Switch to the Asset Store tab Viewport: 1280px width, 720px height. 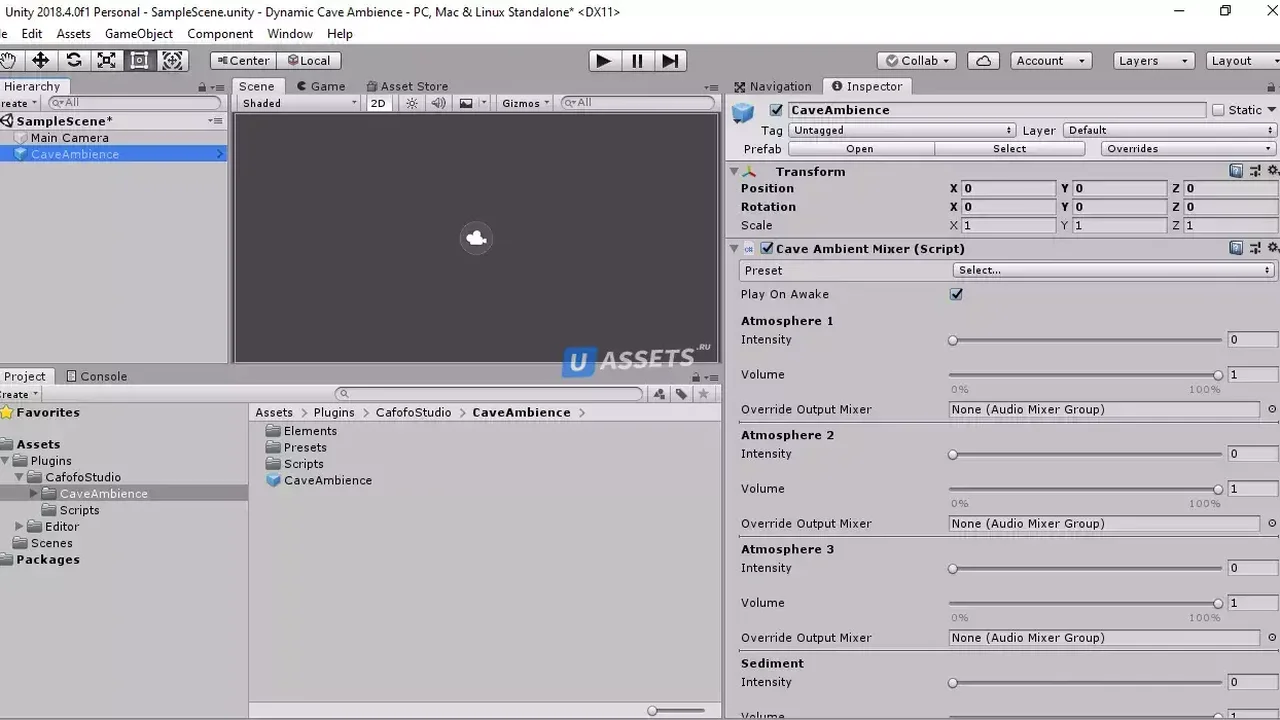(x=407, y=86)
